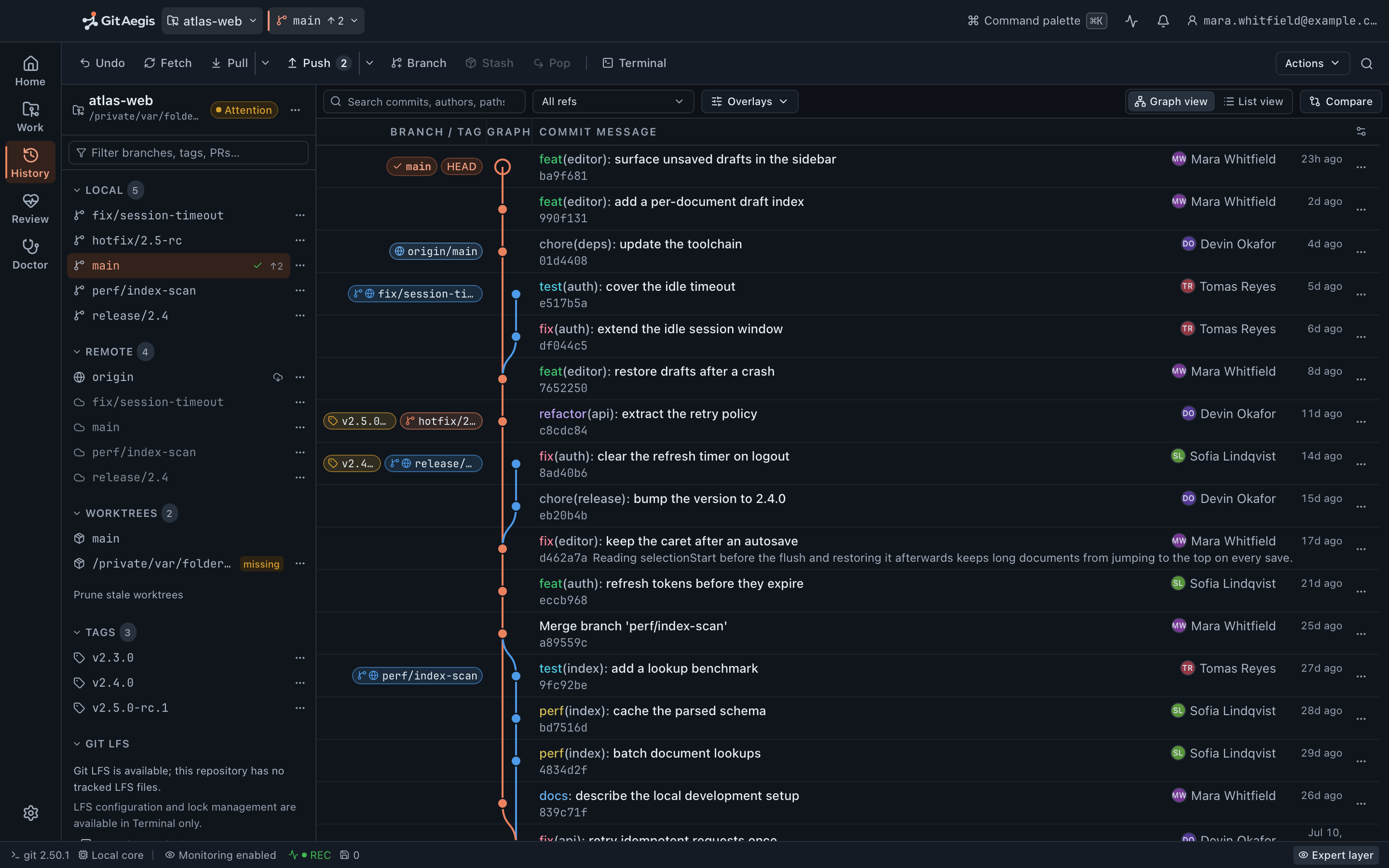Open more options for perf/index-scan local branch

pos(300,290)
